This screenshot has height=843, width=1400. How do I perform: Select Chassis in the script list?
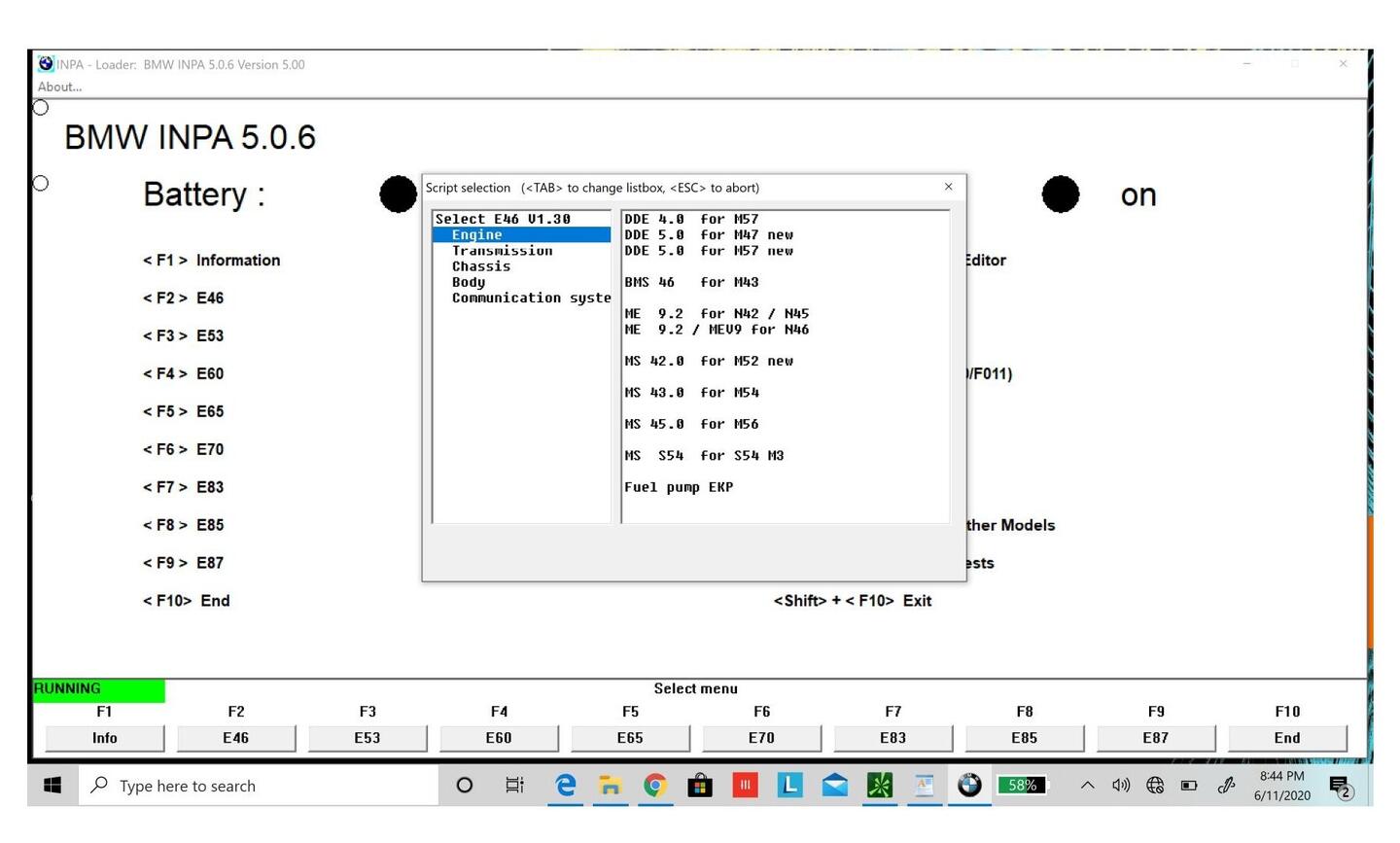[x=481, y=266]
